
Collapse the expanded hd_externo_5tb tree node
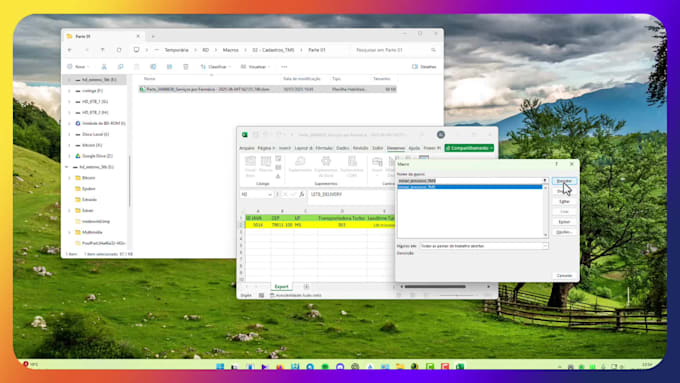[67, 167]
